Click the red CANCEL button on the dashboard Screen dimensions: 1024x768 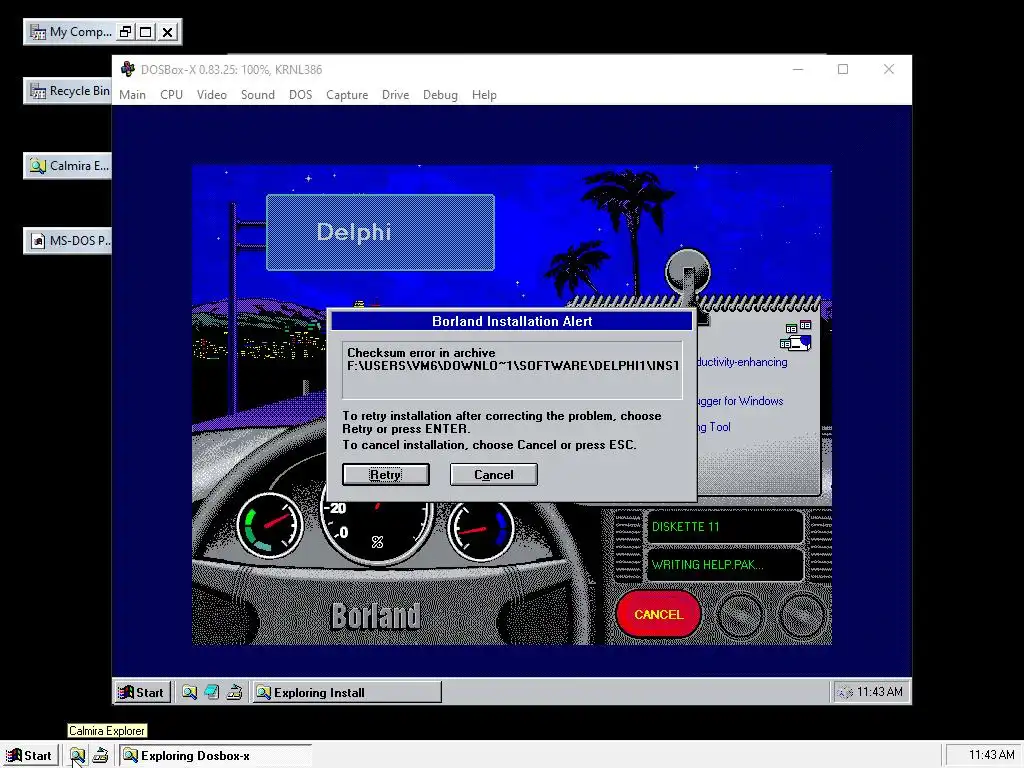[658, 615]
